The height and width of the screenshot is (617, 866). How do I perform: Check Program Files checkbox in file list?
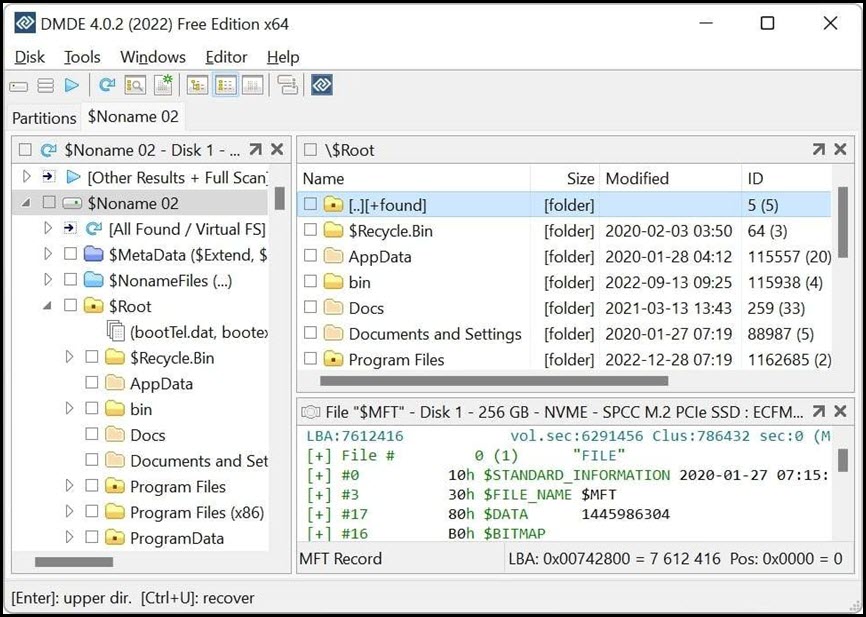point(310,359)
